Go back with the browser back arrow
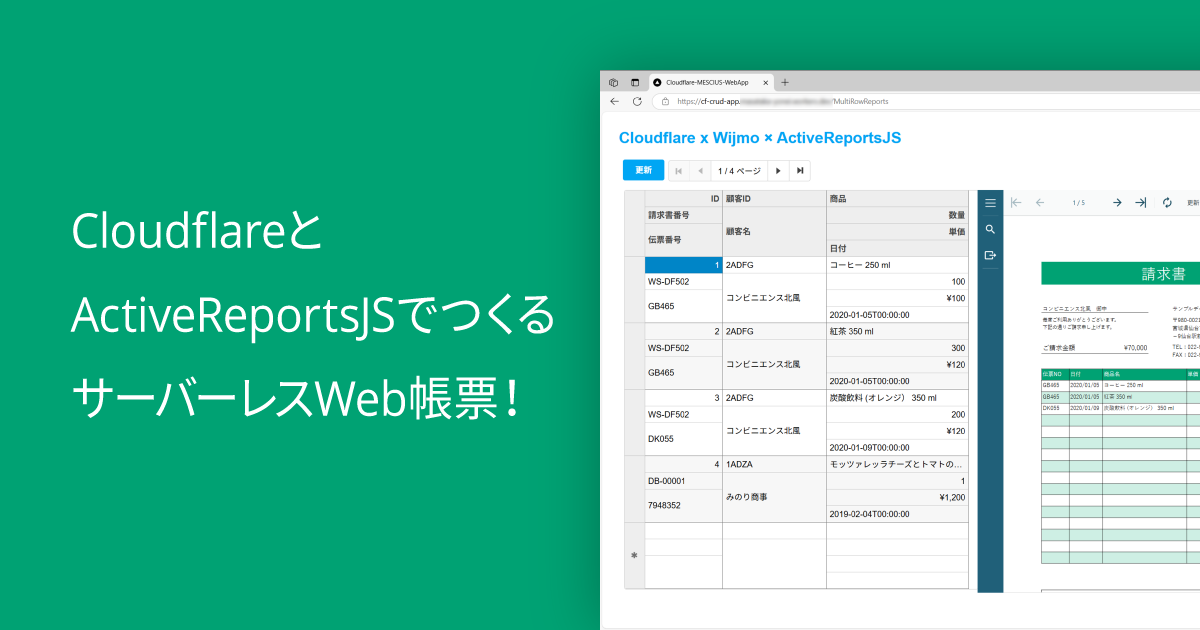The width and height of the screenshot is (1200, 630). point(614,101)
